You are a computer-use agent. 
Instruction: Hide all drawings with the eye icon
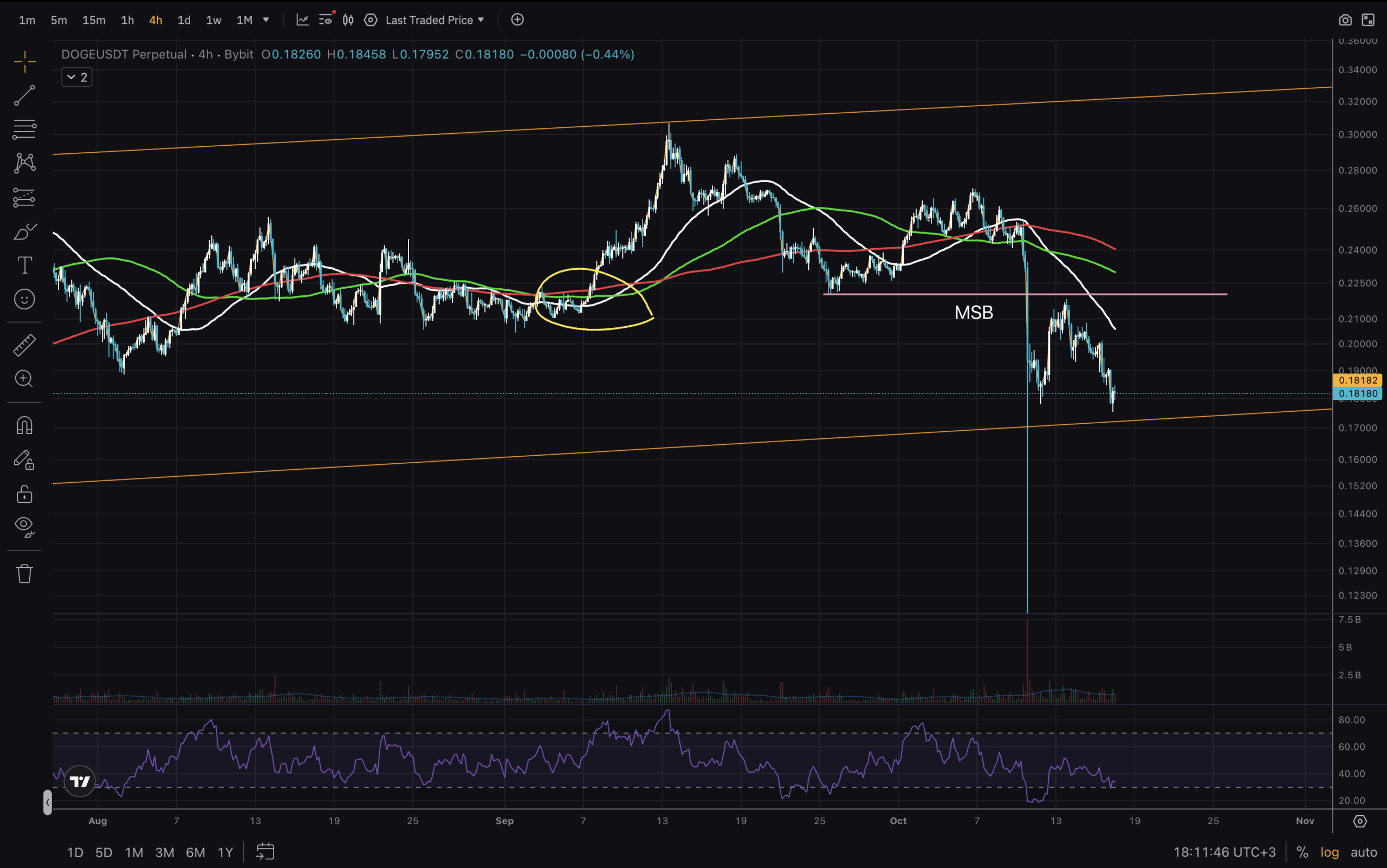[24, 526]
